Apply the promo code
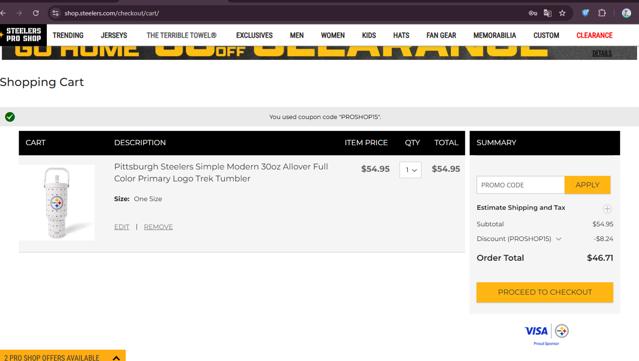Viewport: 639px width, 361px height. pyautogui.click(x=587, y=185)
